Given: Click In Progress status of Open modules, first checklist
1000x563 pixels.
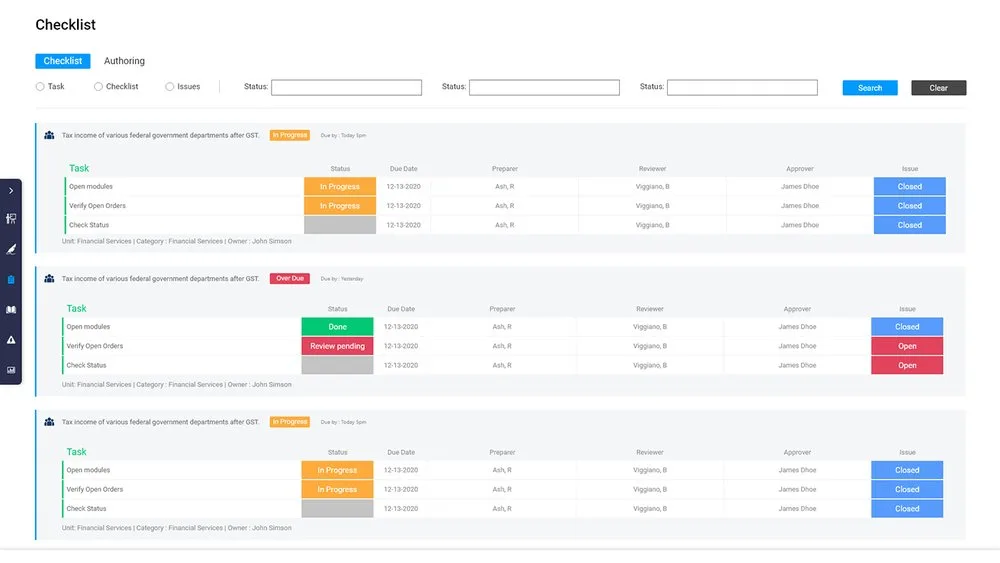Looking at the screenshot, I should [340, 187].
